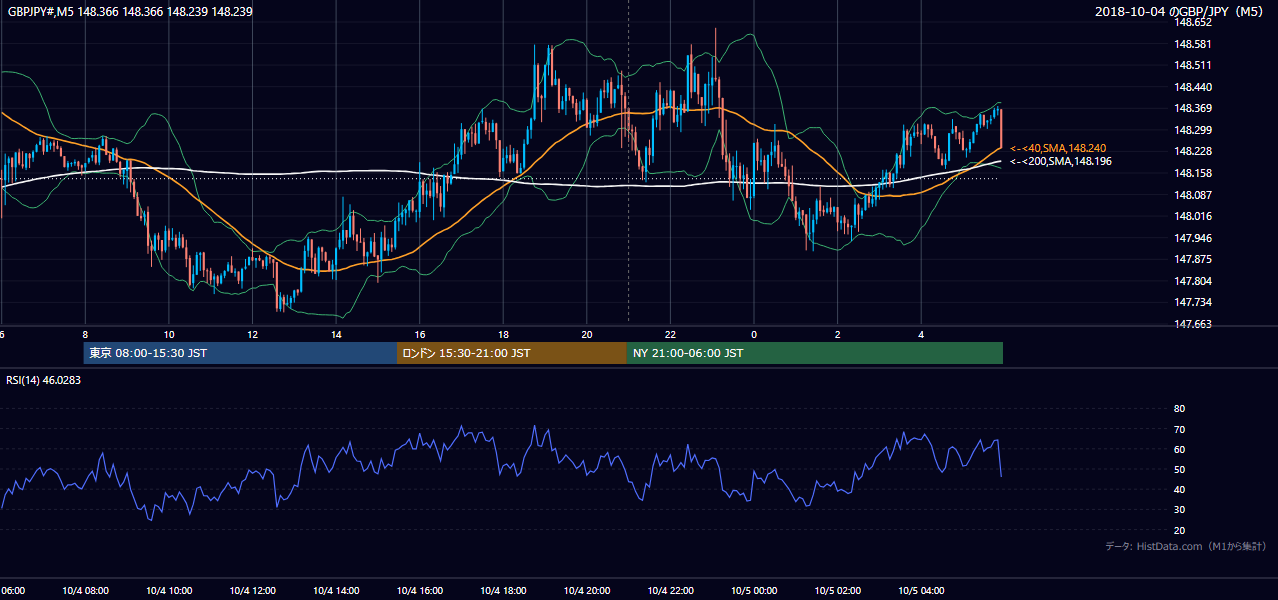This screenshot has height=600, width=1278.
Task: Click the 10/4 18:00 time axis label
Action: (503, 591)
